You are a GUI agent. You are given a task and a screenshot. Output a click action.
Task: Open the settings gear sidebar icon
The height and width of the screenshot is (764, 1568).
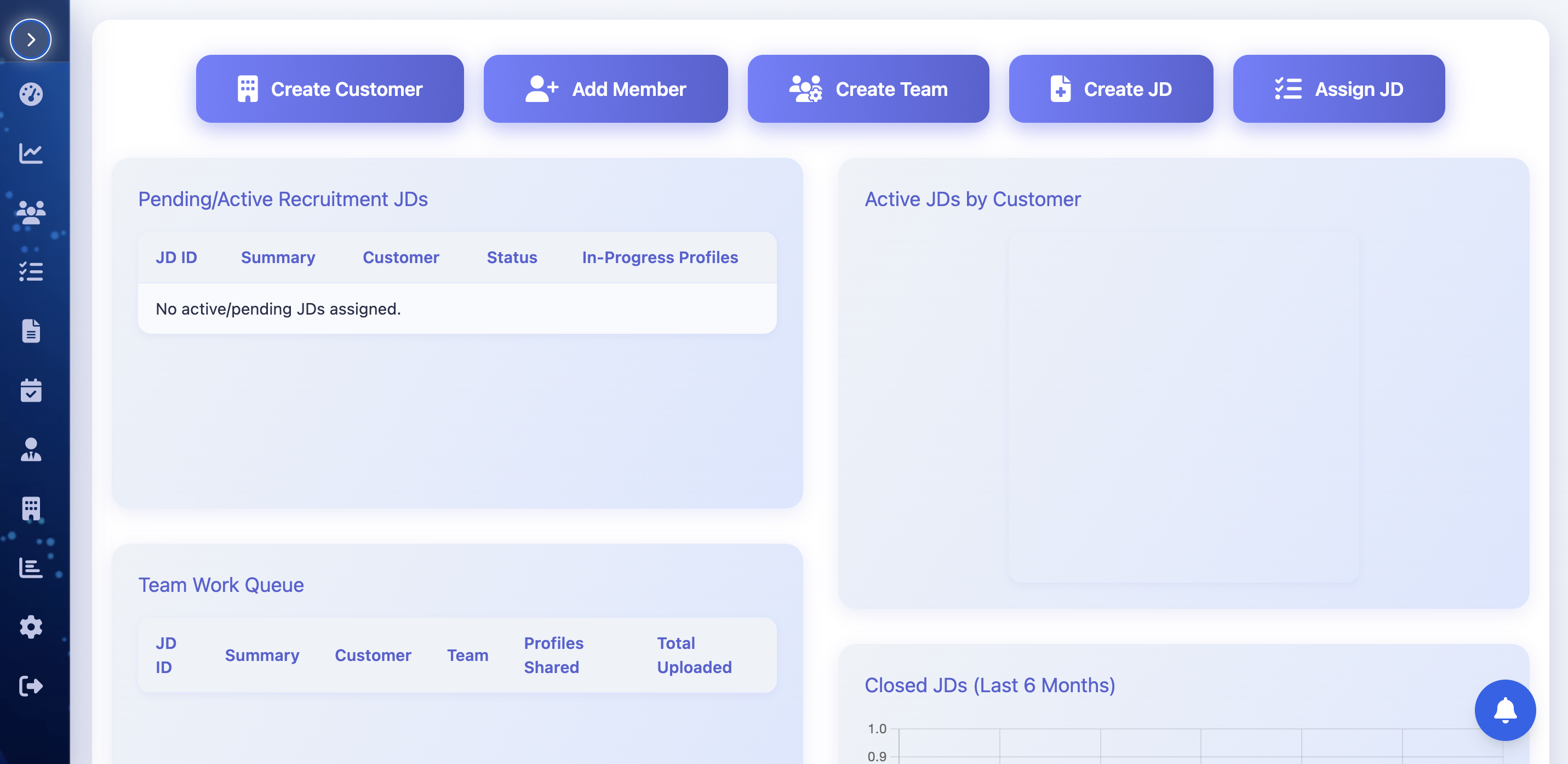click(x=31, y=626)
